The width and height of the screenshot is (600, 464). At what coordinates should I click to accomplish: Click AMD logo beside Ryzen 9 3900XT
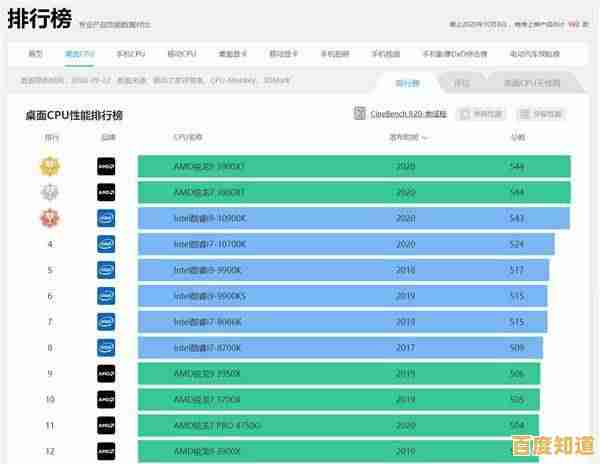(x=106, y=166)
